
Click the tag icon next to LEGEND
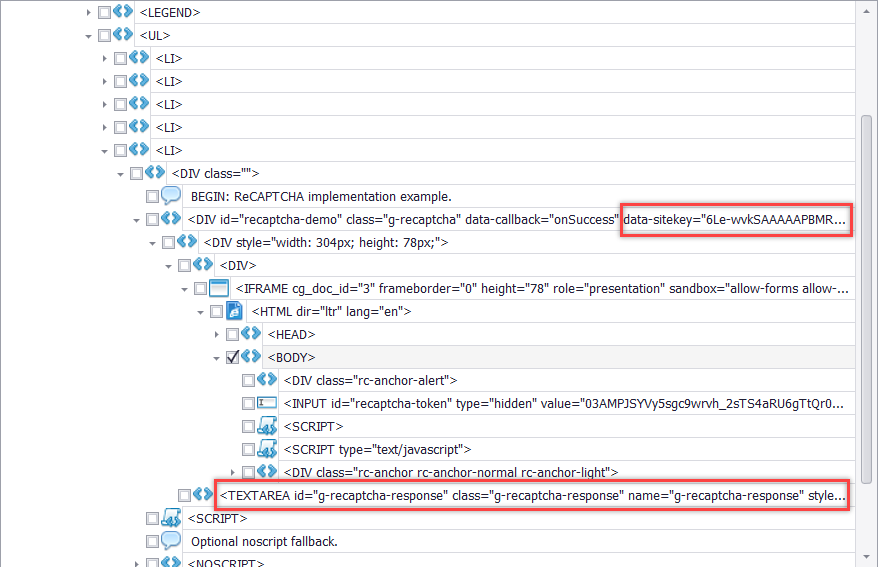tap(123, 12)
